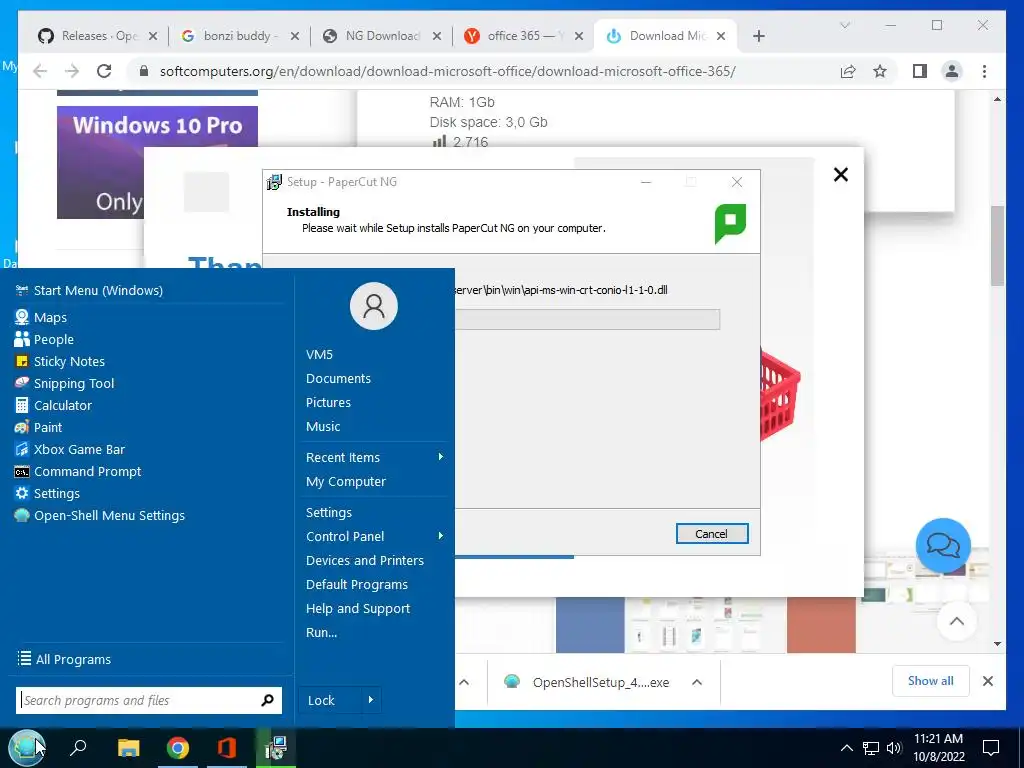This screenshot has height=768, width=1024.
Task: Select PaperCut setup taskbar icon
Action: [276, 747]
